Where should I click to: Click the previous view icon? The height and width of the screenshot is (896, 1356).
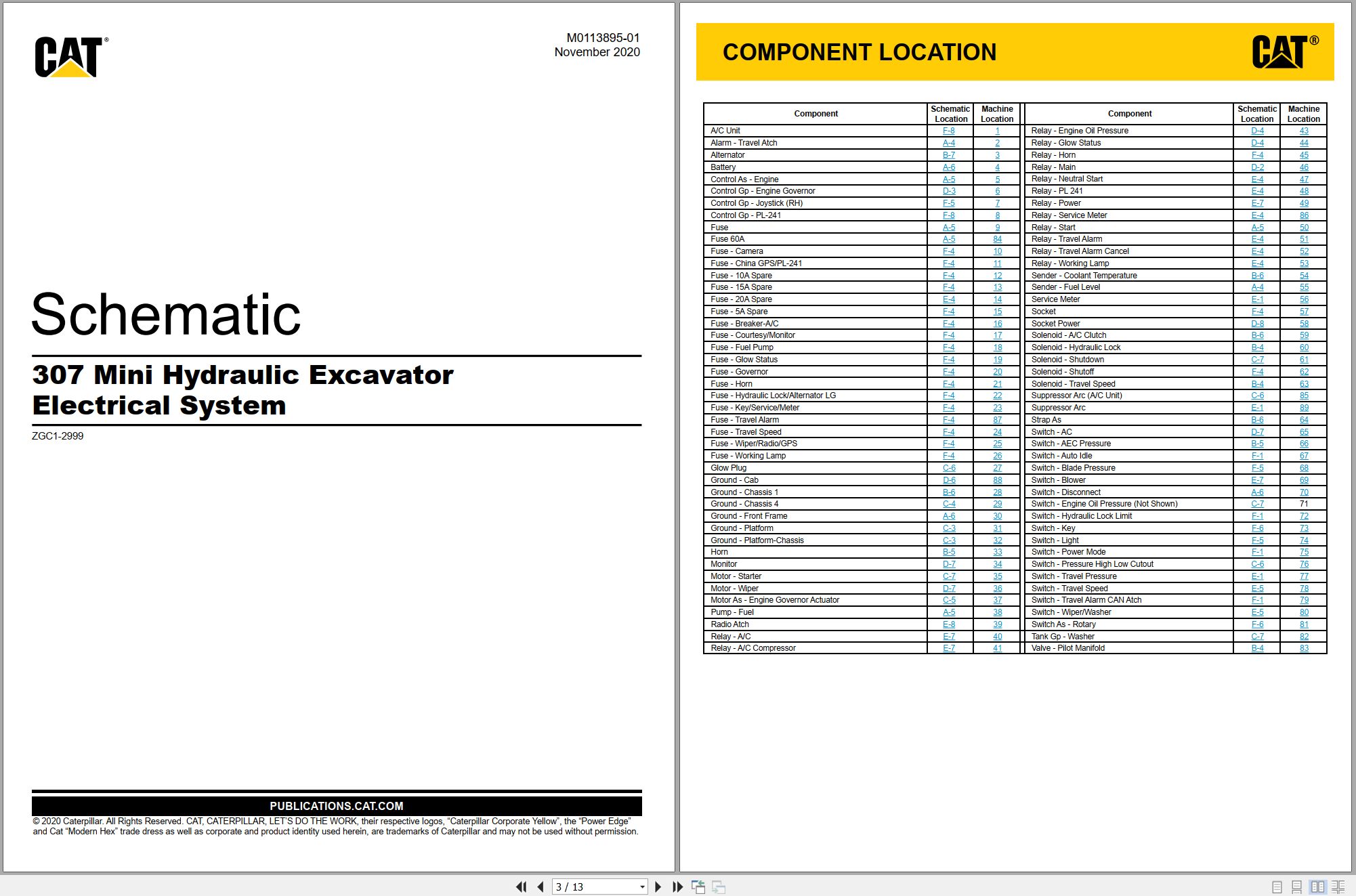[698, 887]
